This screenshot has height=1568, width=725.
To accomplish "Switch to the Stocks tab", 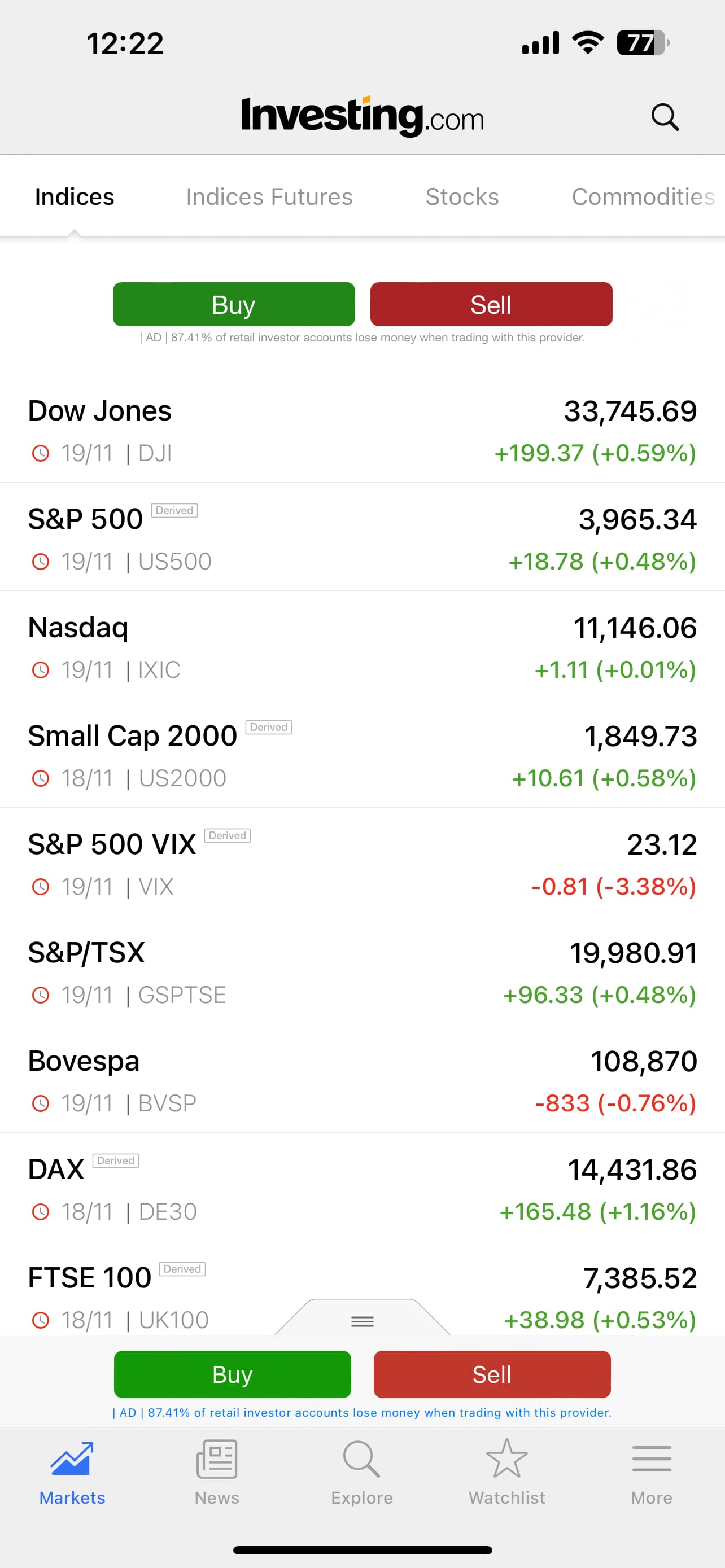I will (462, 196).
